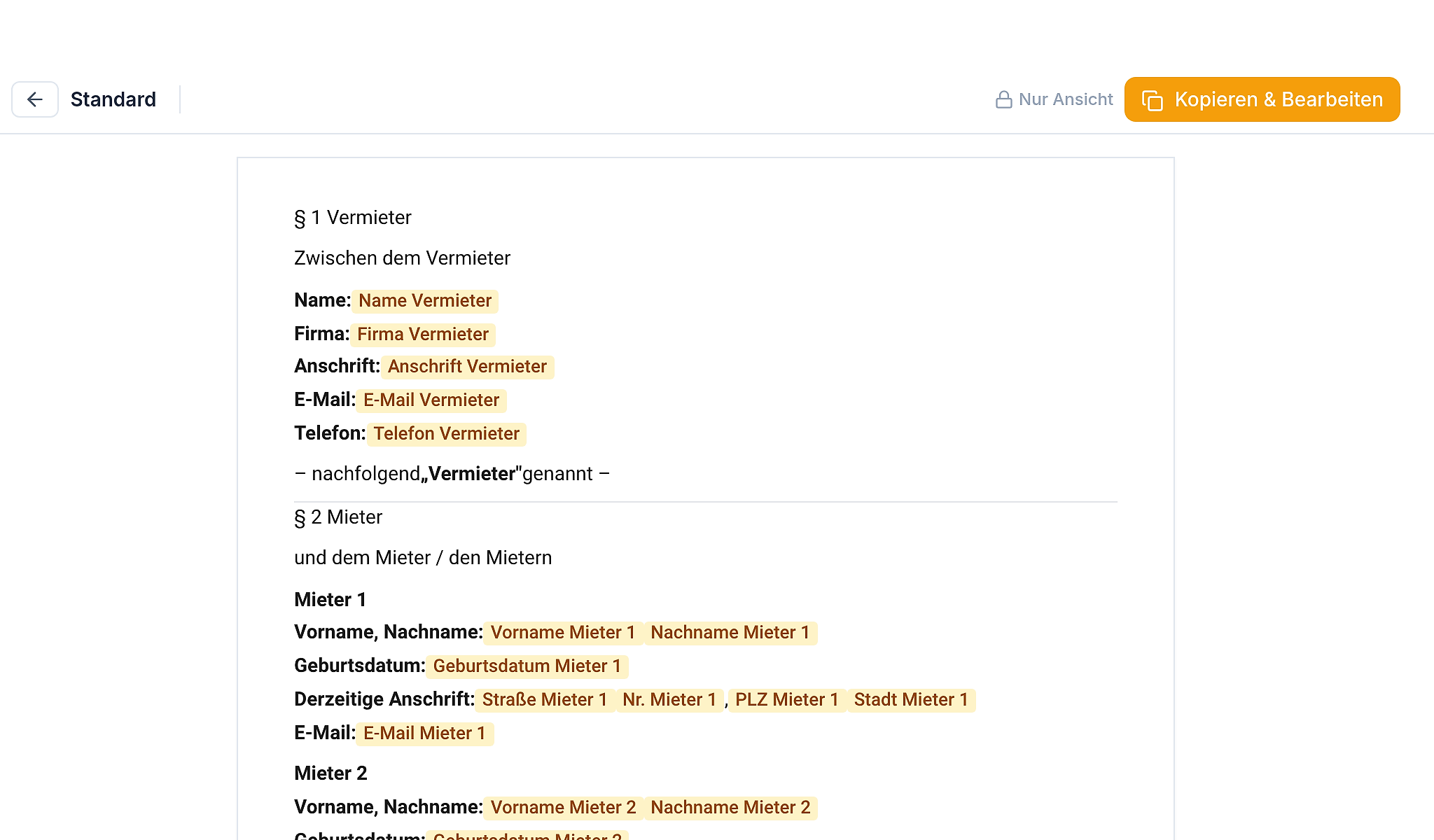Select the Vorname Mieter 1 placeholder

click(563, 633)
